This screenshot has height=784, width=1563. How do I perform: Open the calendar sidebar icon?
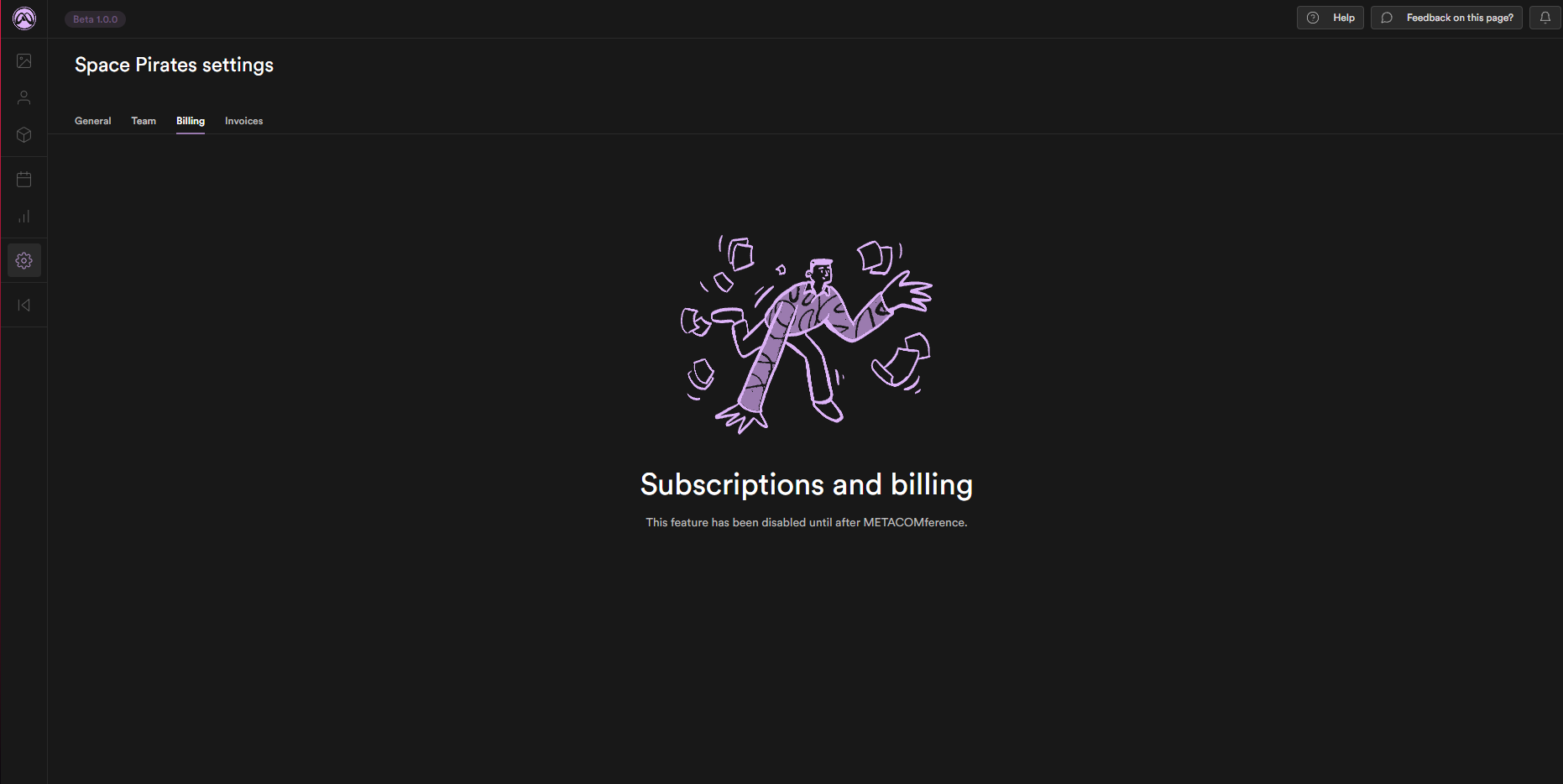24,180
